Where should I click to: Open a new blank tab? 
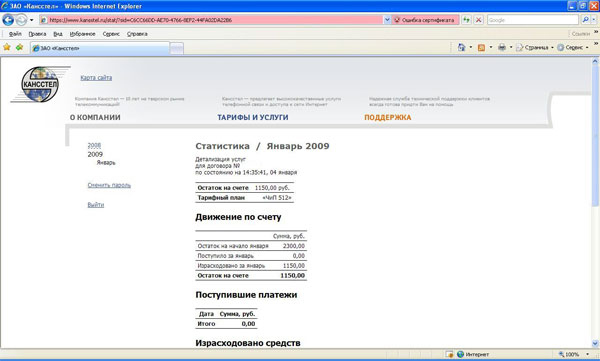[x=176, y=49]
